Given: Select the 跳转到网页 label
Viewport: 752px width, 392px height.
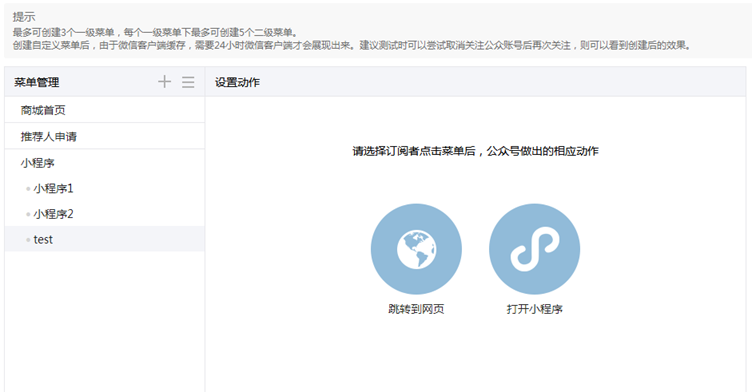Looking at the screenshot, I should pos(416,309).
